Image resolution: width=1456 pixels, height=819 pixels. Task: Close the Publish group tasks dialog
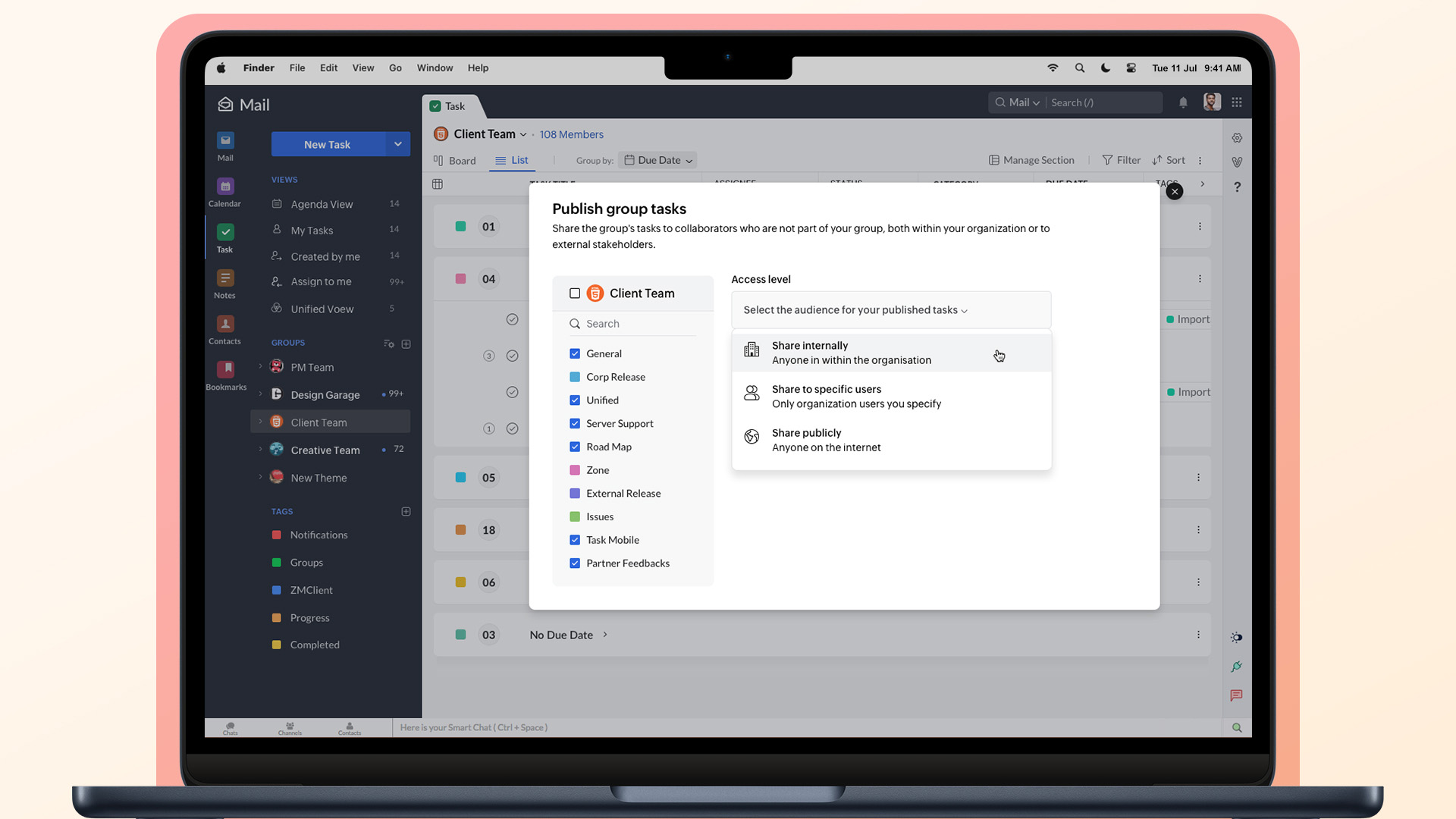point(1175,191)
